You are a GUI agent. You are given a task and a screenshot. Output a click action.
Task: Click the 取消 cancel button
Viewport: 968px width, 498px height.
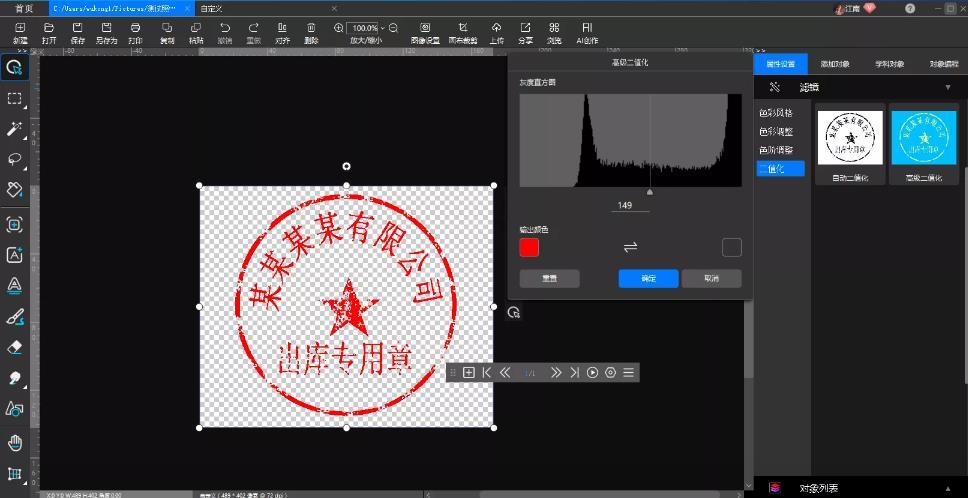pos(711,278)
